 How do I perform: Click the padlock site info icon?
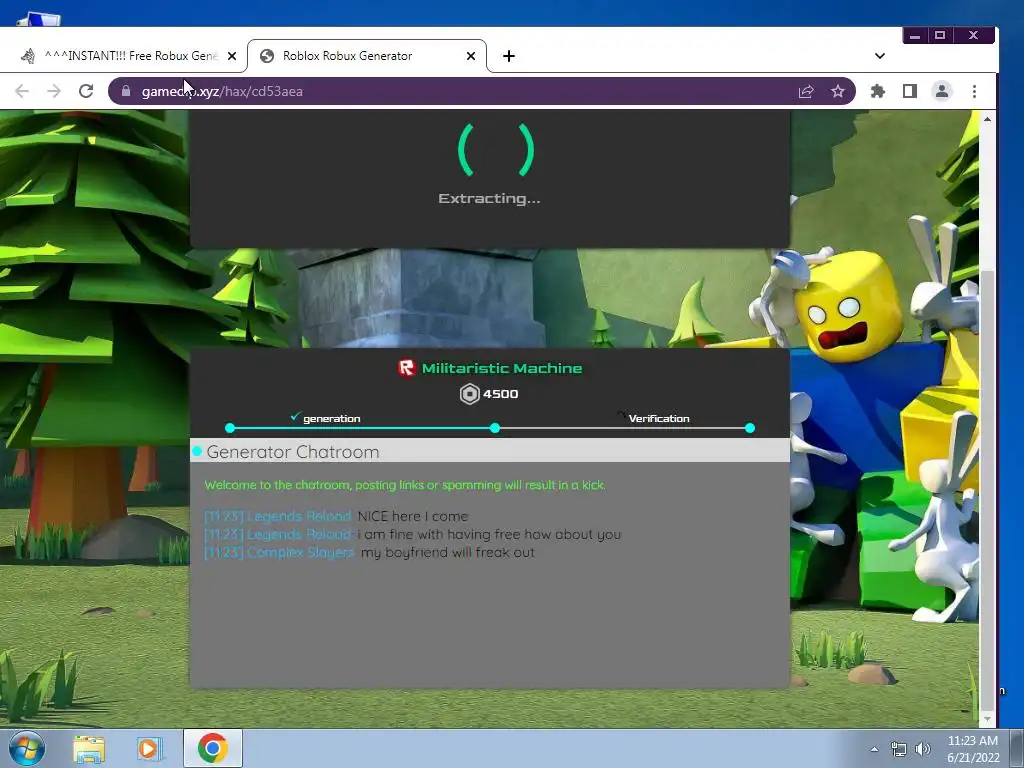126,91
